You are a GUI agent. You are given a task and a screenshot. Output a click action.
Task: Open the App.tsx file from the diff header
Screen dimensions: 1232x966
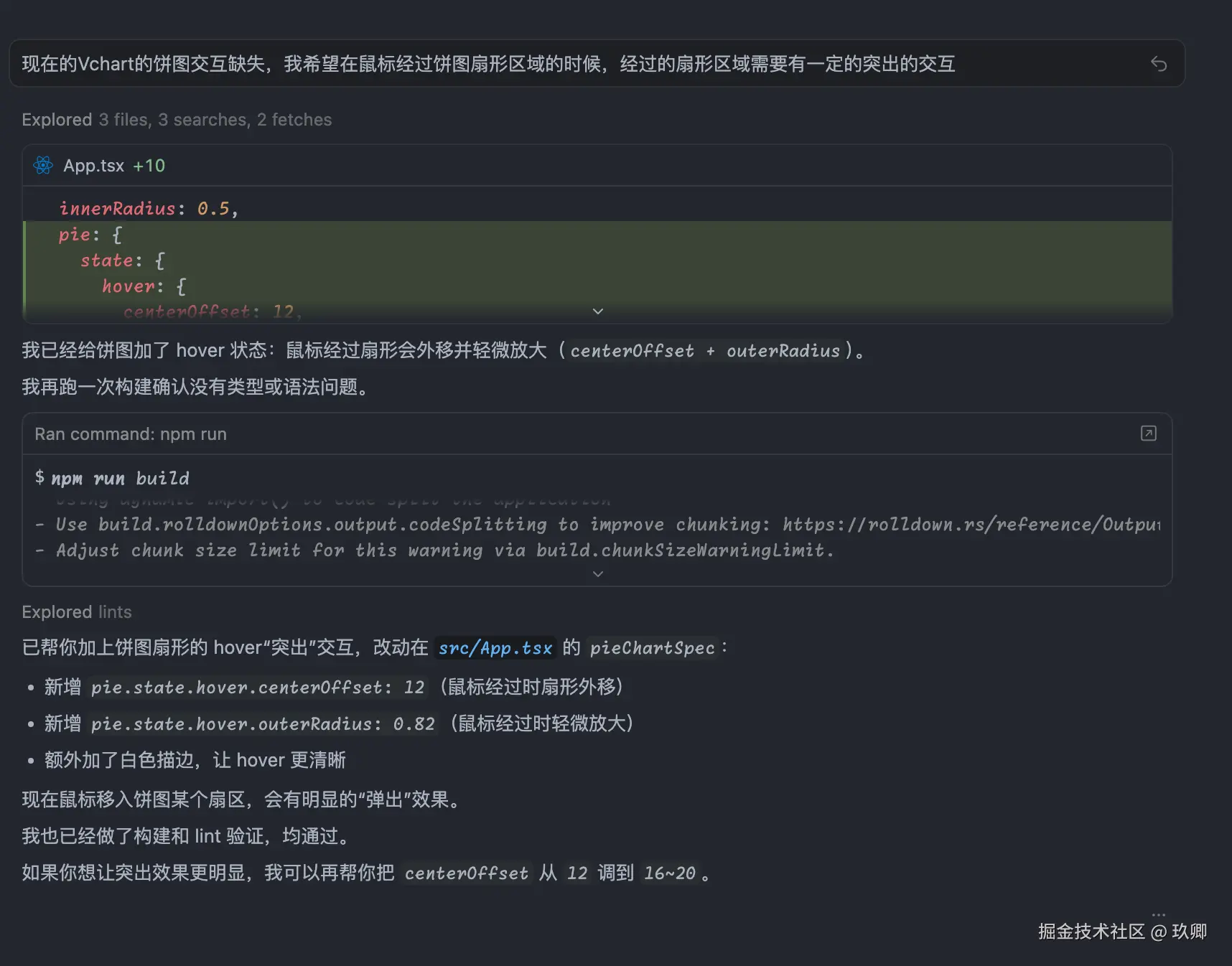(93, 166)
